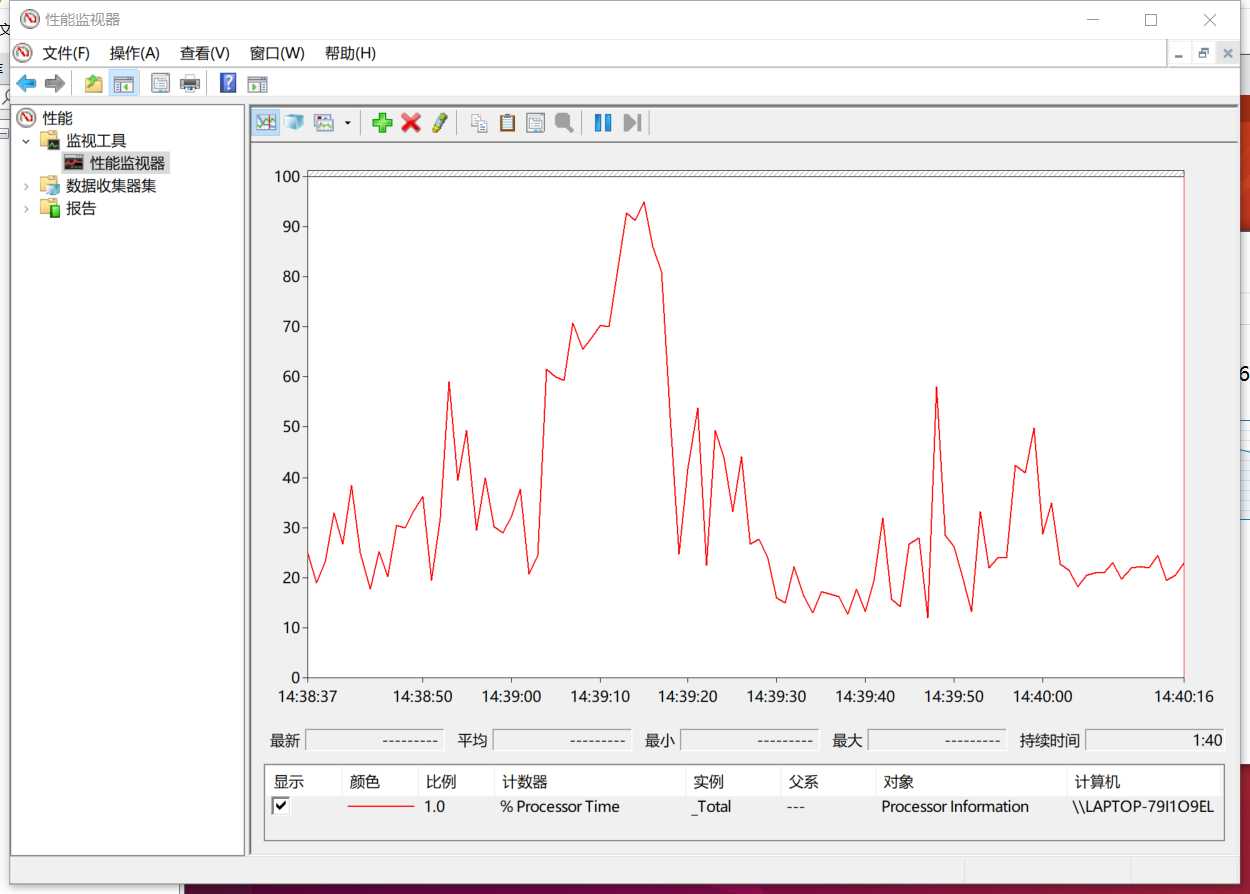Viewport: 1250px width, 894px height.
Task: Click the Update Data step icon
Action: 631,122
